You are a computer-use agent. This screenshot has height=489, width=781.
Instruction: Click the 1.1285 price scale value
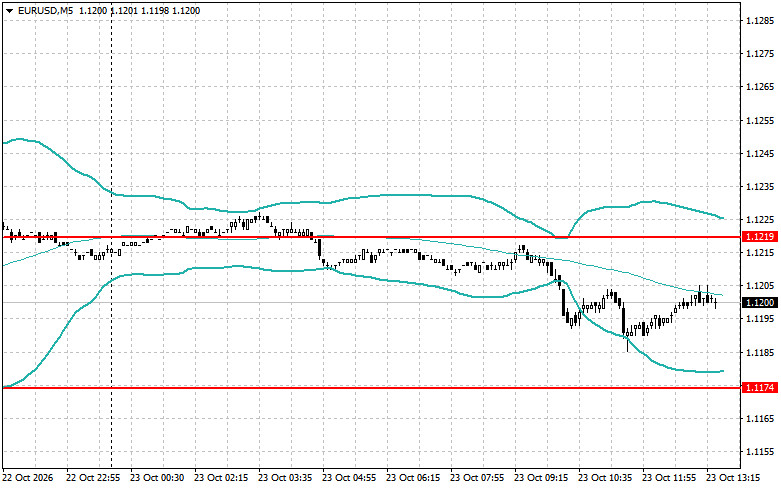click(x=760, y=21)
